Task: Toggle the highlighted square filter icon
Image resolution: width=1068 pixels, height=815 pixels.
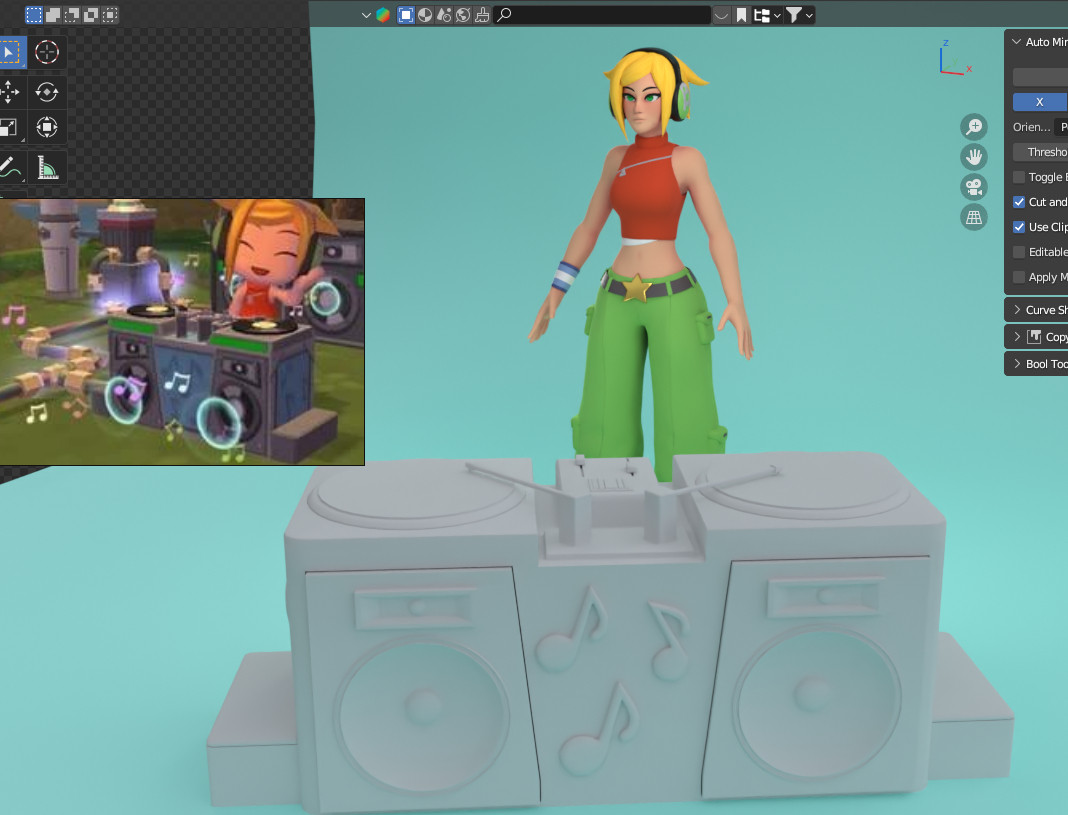Action: pyautogui.click(x=406, y=15)
